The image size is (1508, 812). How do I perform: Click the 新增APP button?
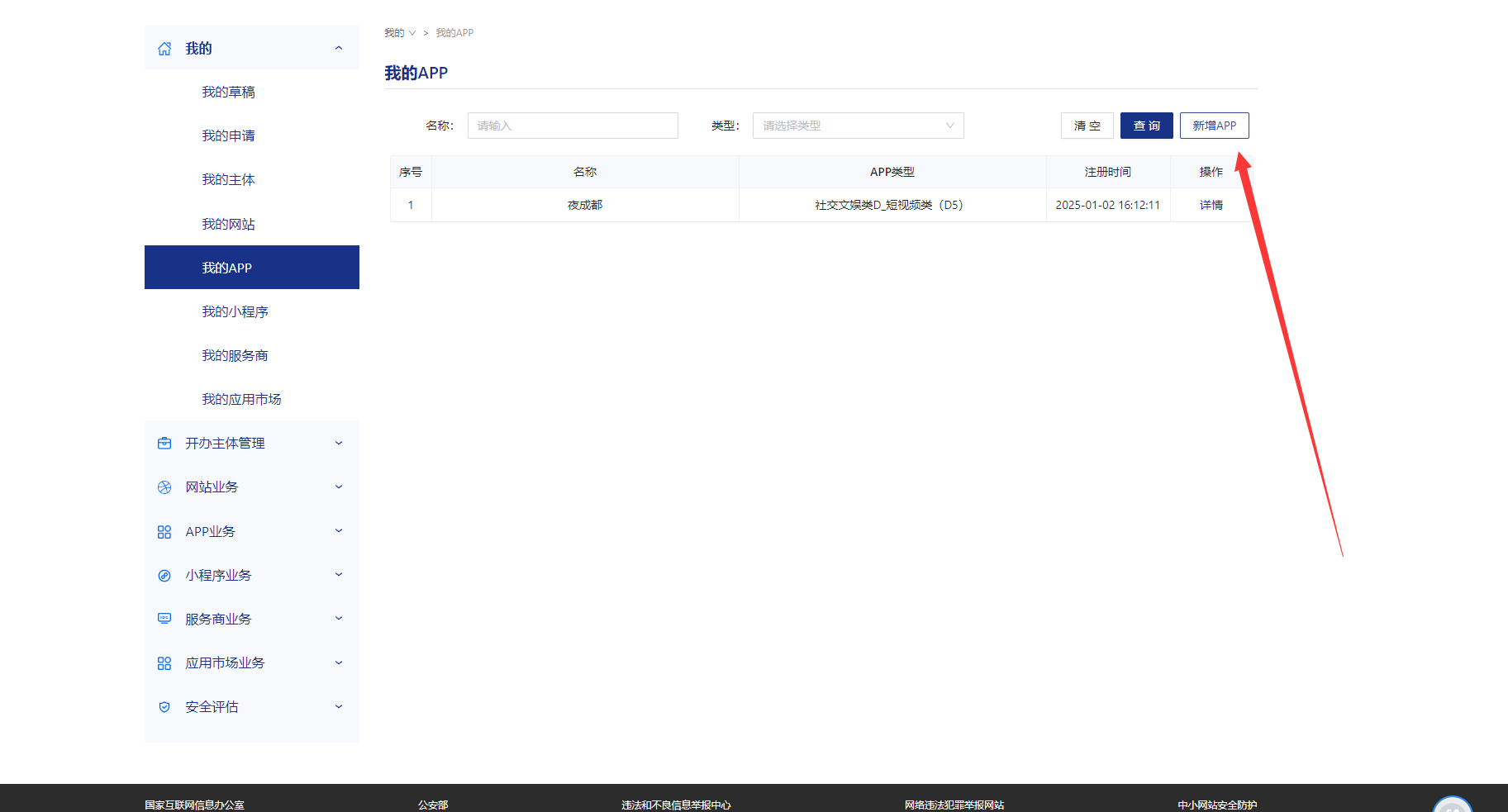click(x=1215, y=126)
